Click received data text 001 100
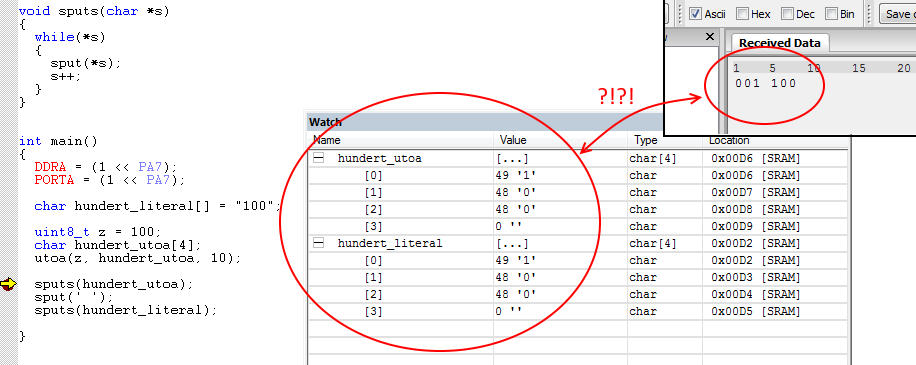 (x=766, y=84)
